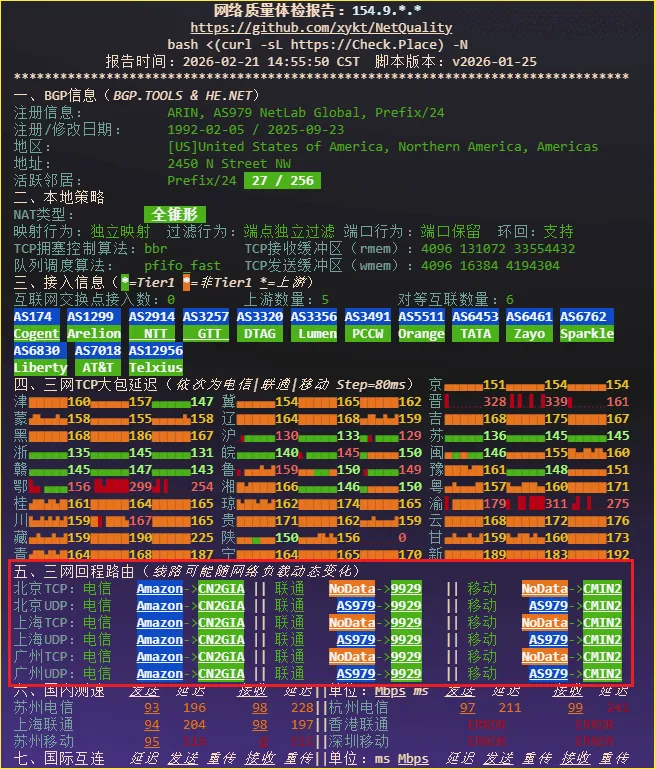
Task: Click the 广州UDP 联通 9929 badge
Action: pos(405,673)
